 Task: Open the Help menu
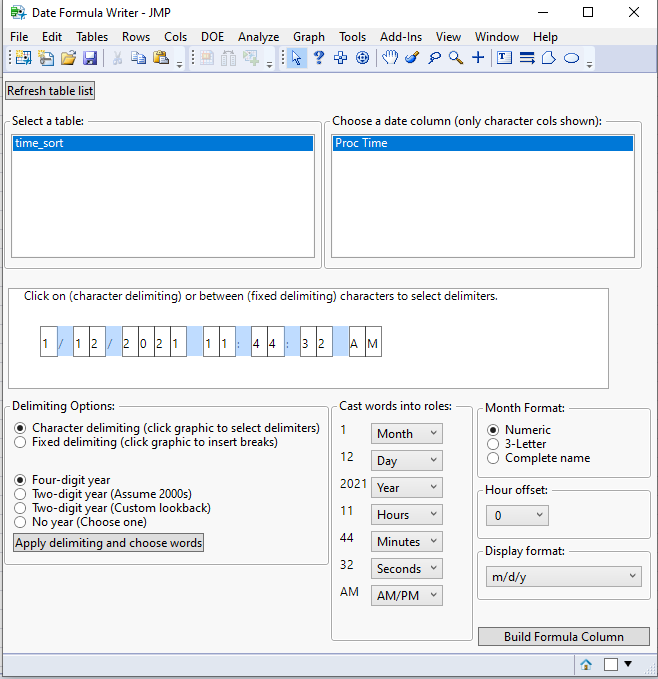tap(545, 37)
